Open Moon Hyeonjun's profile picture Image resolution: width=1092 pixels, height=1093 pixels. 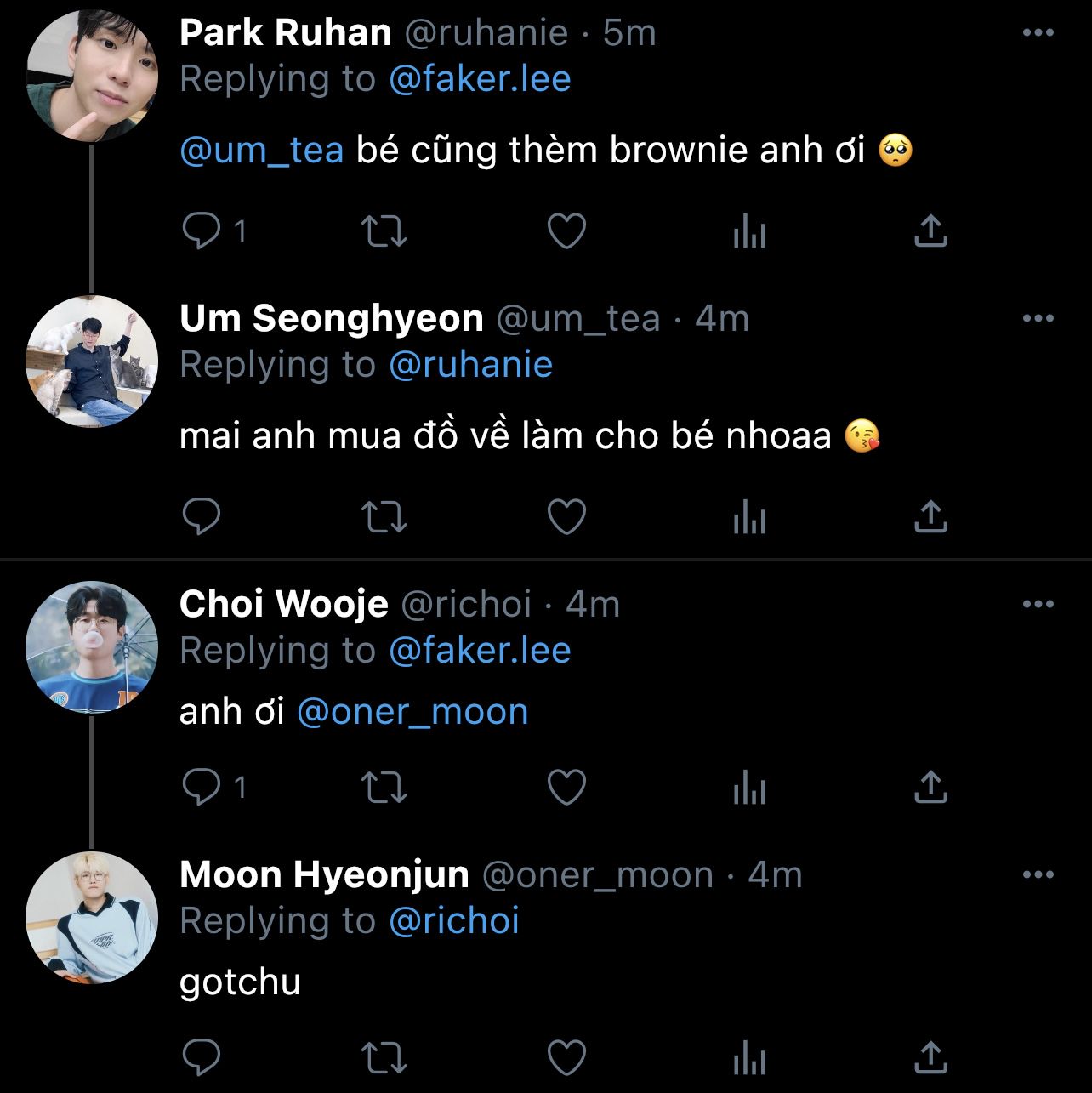(x=92, y=918)
